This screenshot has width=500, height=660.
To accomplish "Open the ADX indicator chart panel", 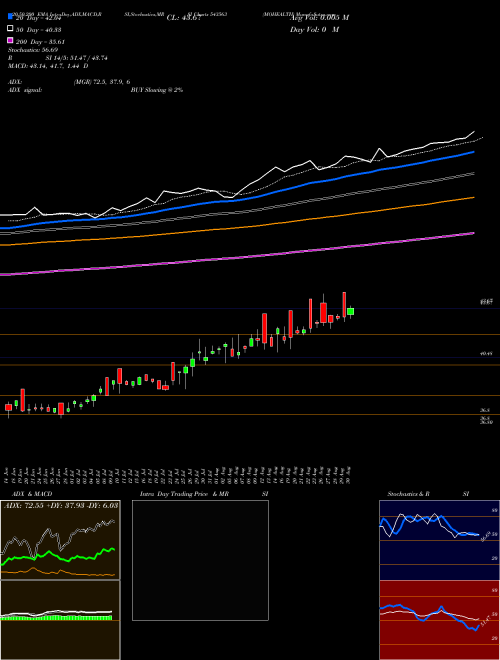I will coord(60,540).
